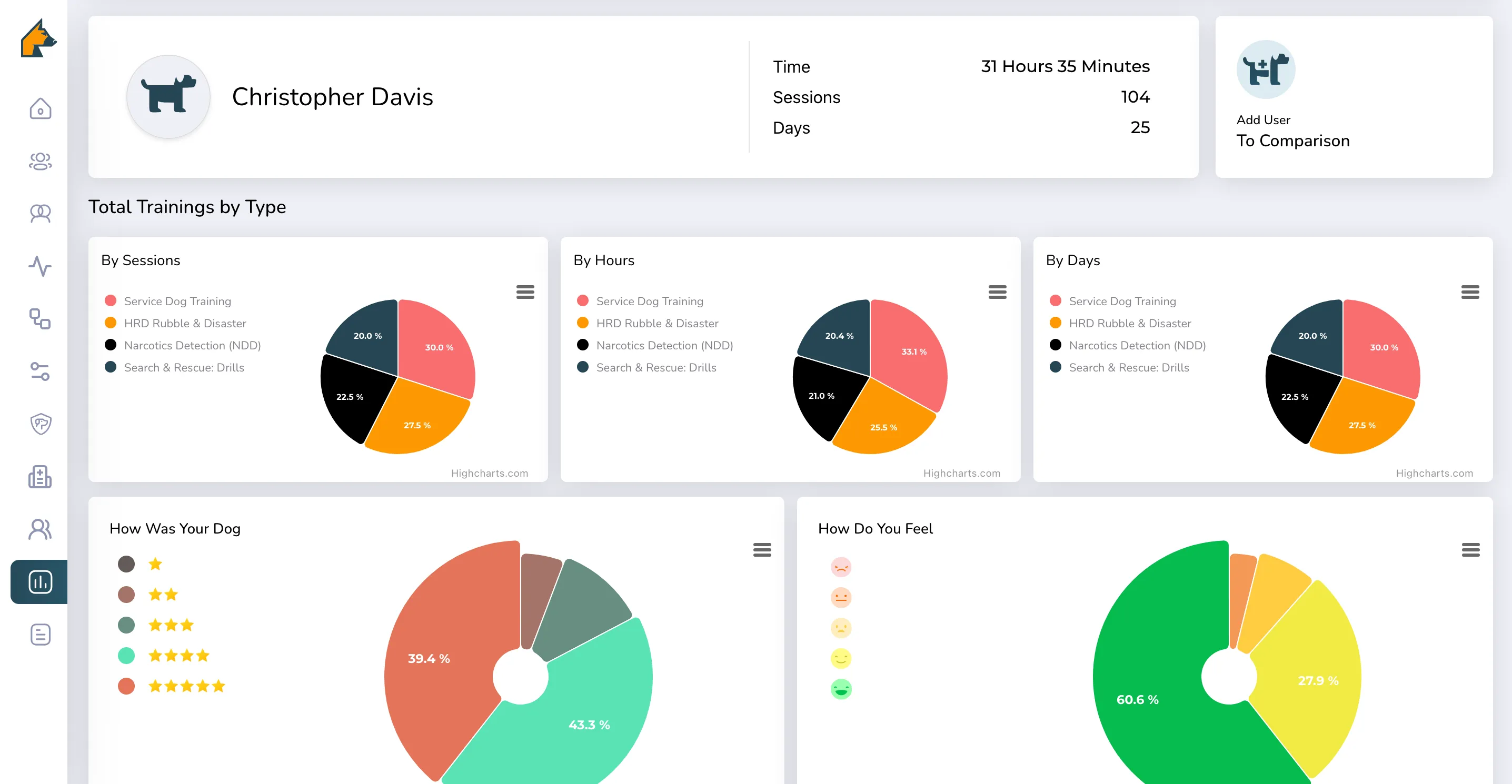The image size is (1512, 784).
Task: Open the Home sidebar icon
Action: (x=40, y=108)
